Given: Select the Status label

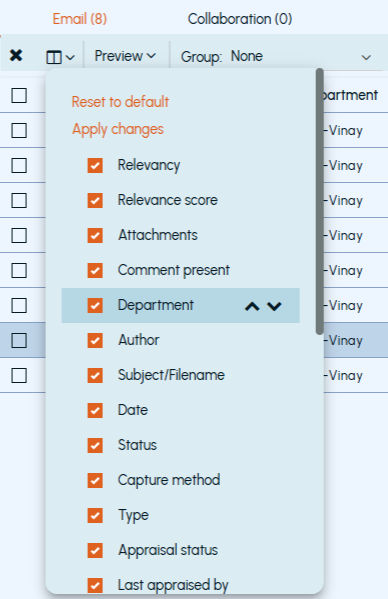Looking at the screenshot, I should pos(137,445).
